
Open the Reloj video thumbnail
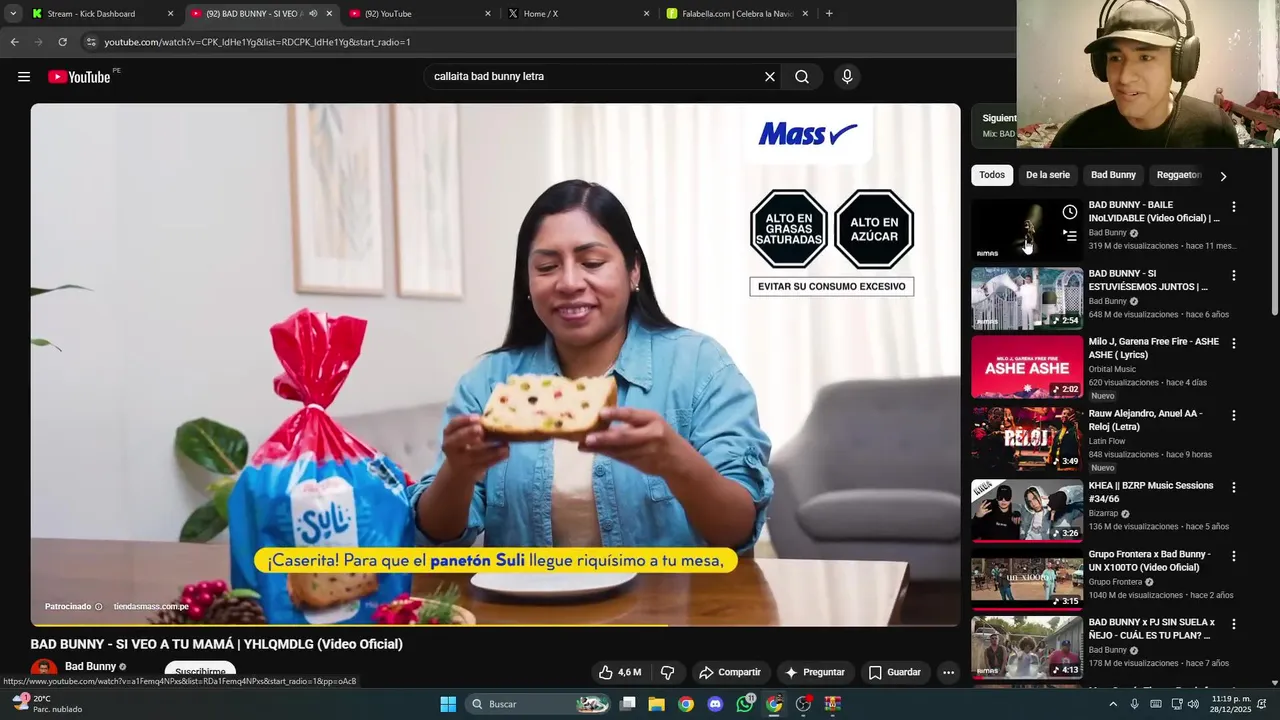[1027, 438]
